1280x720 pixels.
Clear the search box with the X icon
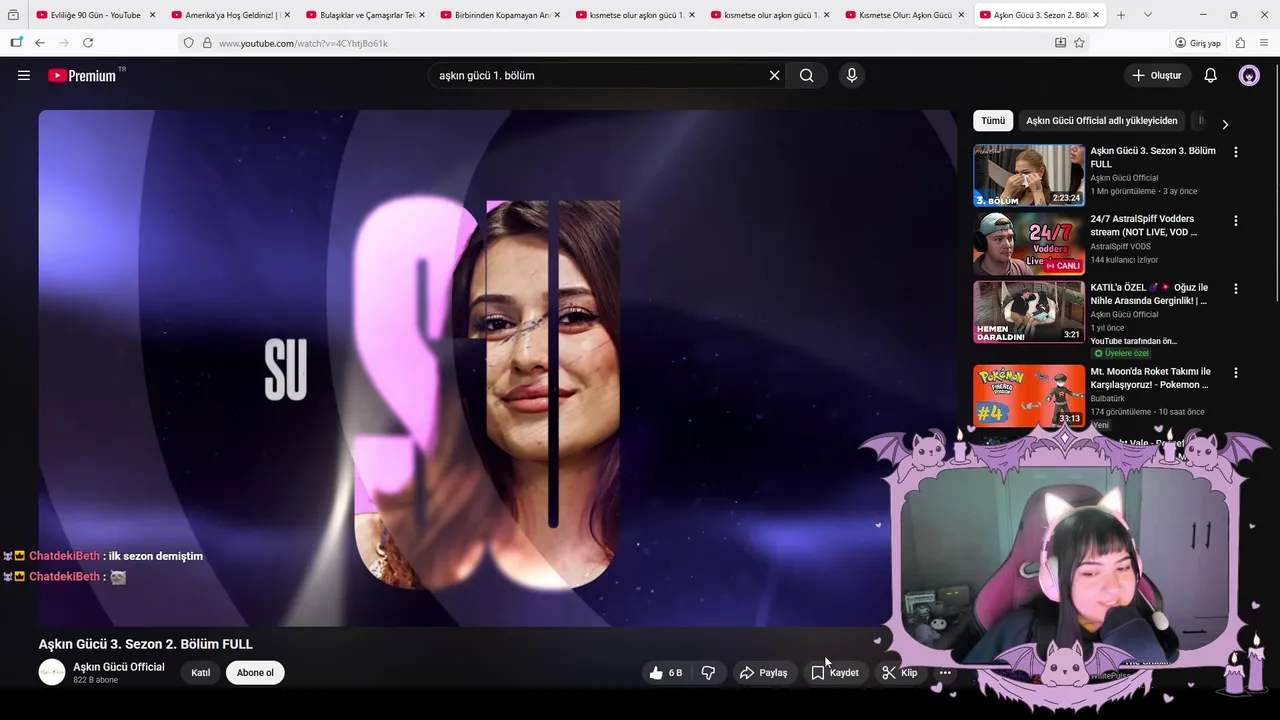[x=774, y=75]
